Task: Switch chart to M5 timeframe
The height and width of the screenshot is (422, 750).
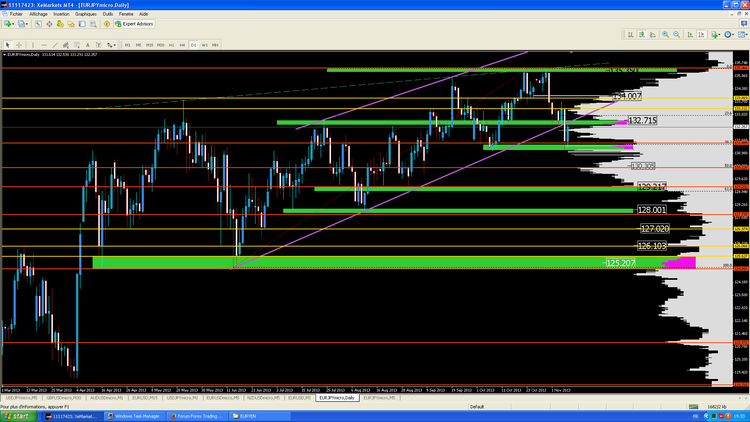Action: (x=138, y=45)
